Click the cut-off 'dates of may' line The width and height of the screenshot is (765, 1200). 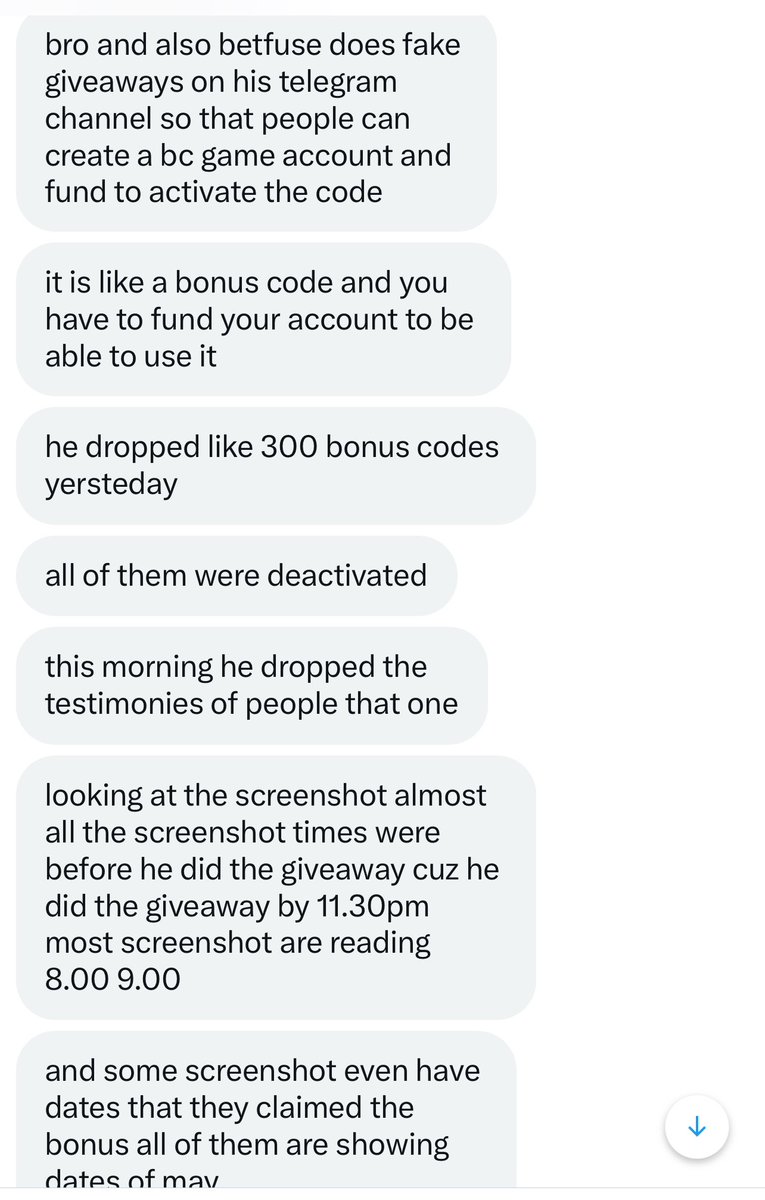coord(131,1180)
